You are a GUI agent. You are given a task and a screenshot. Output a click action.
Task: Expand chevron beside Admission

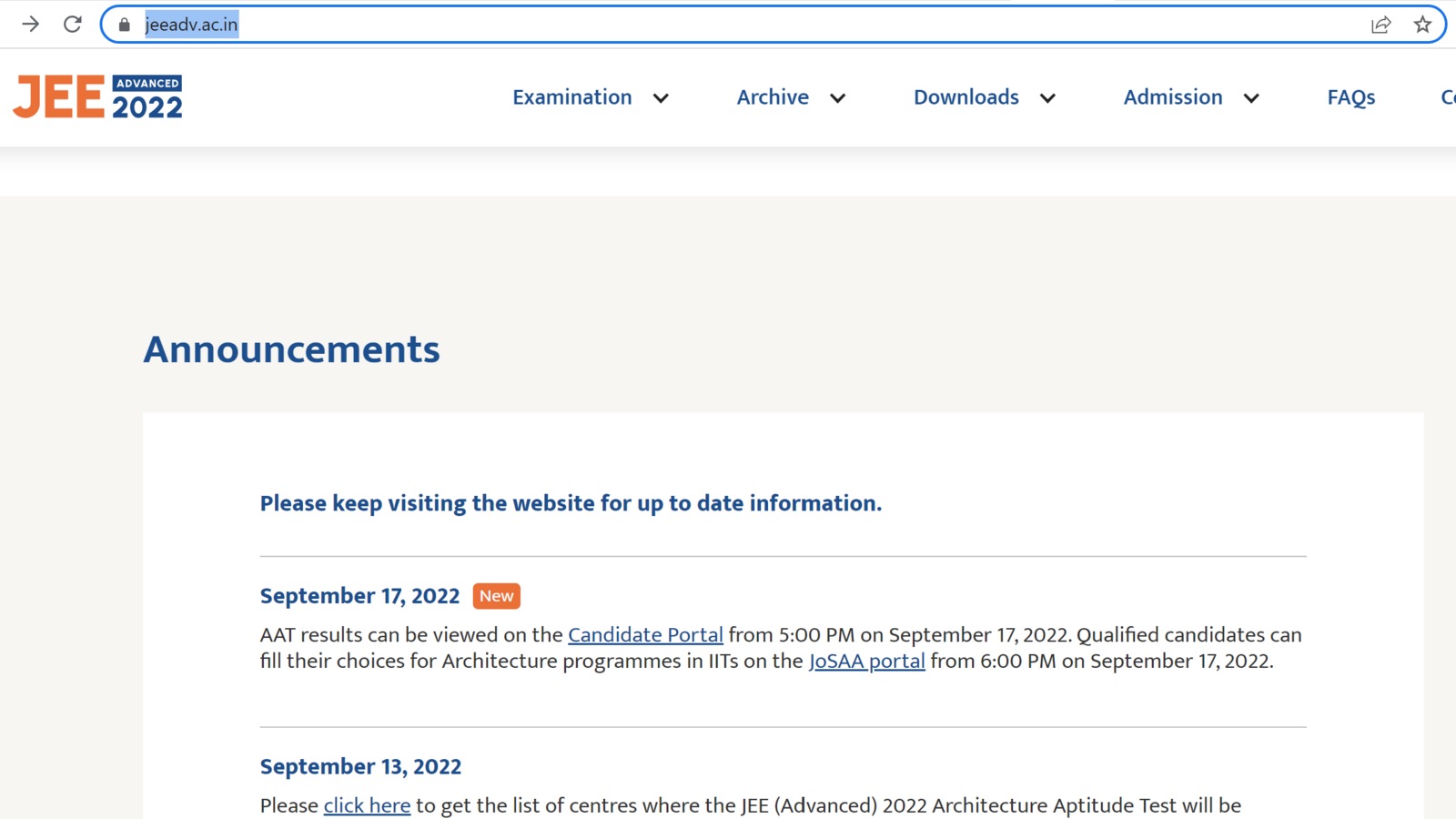point(1251,98)
